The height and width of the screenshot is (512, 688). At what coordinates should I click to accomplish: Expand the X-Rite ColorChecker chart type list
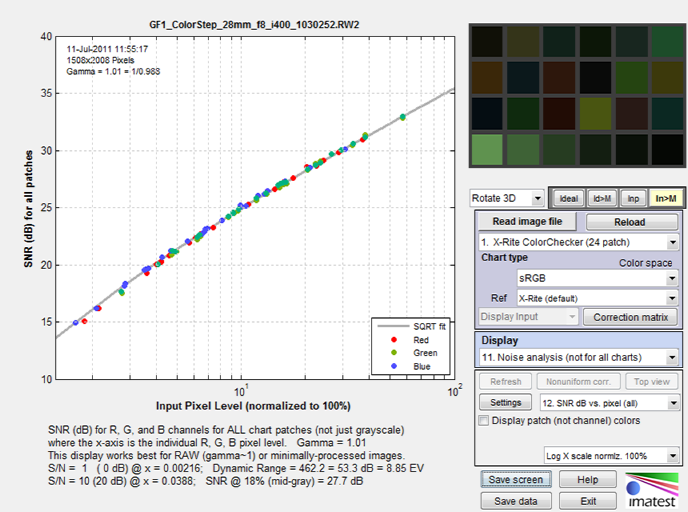[x=578, y=242]
